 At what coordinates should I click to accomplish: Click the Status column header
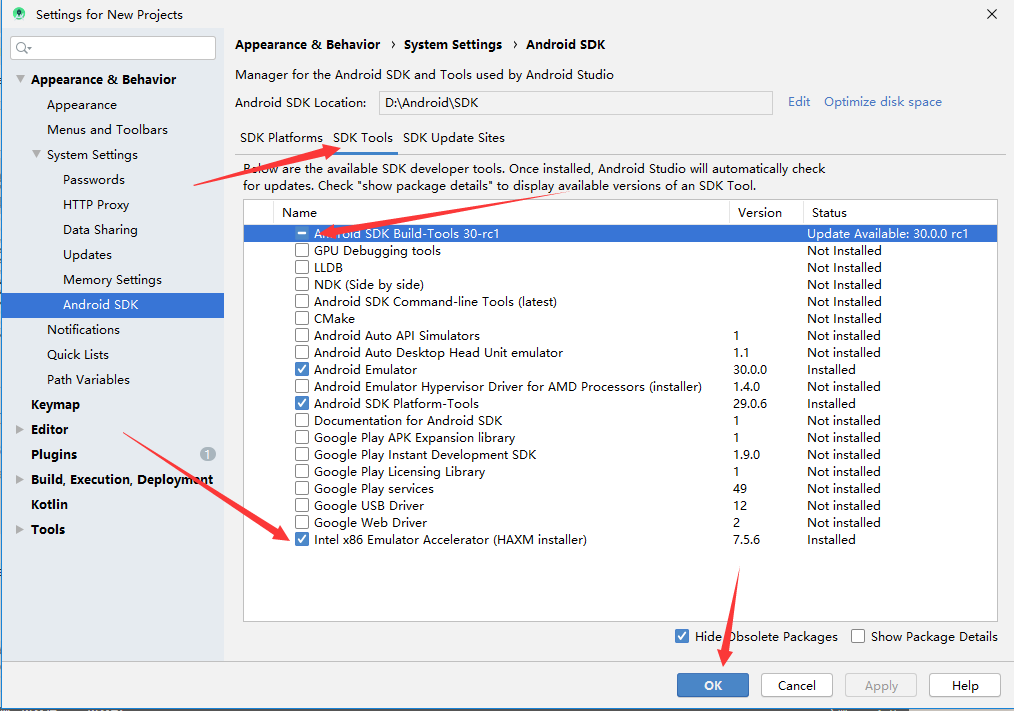[829, 213]
